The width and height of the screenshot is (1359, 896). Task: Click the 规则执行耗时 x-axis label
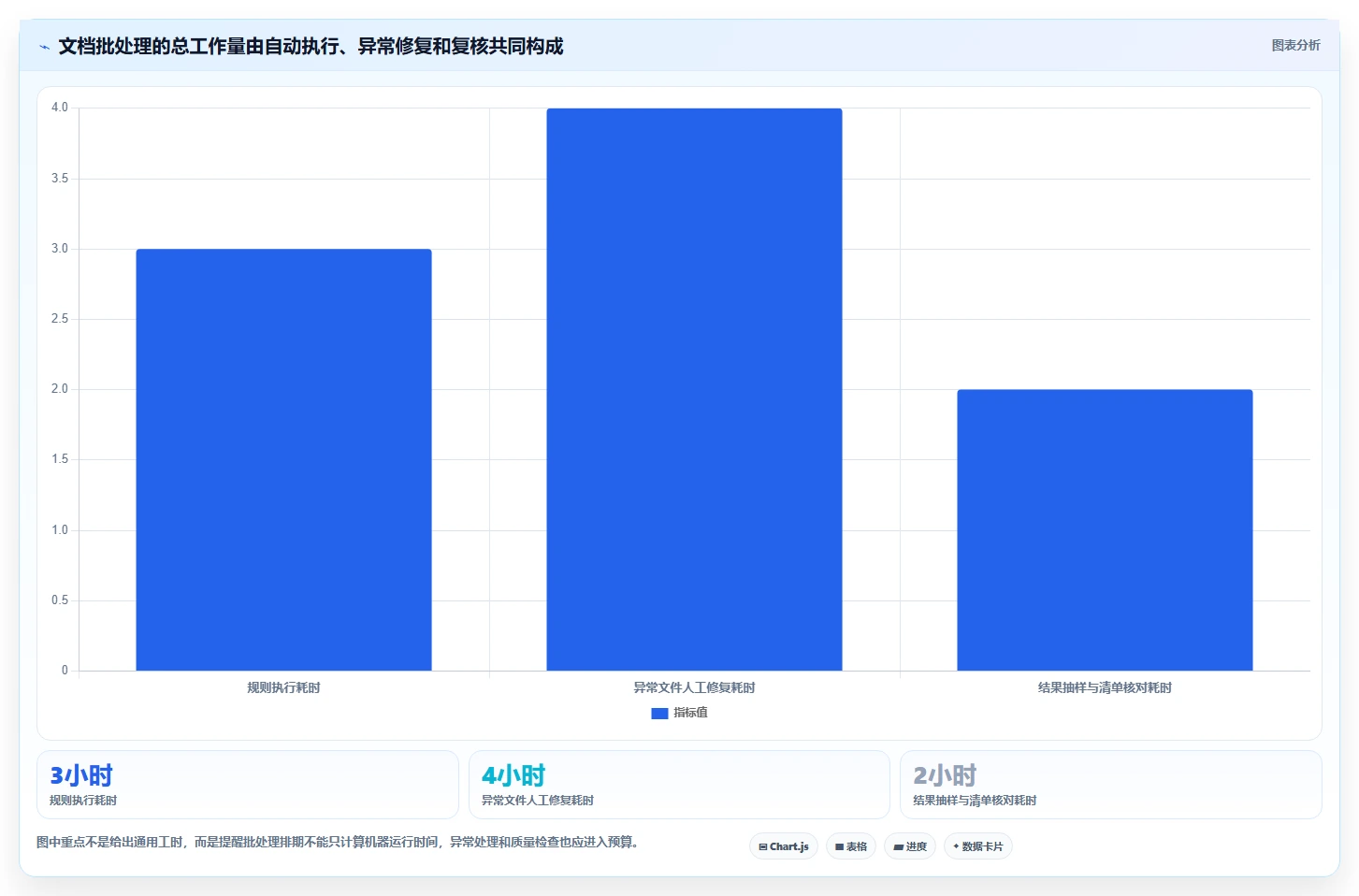pos(283,687)
